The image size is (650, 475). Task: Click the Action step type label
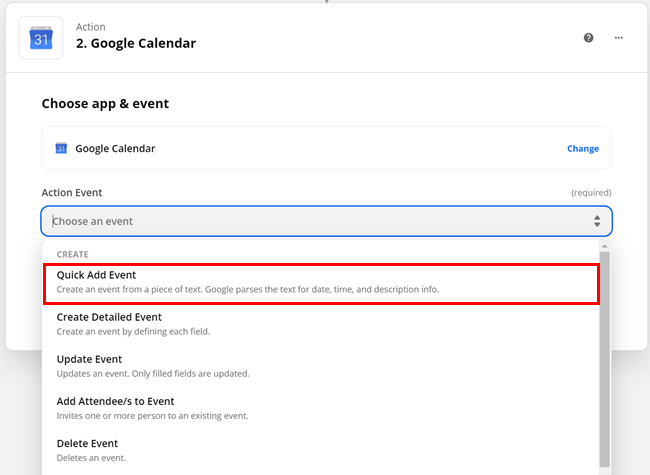tap(91, 27)
